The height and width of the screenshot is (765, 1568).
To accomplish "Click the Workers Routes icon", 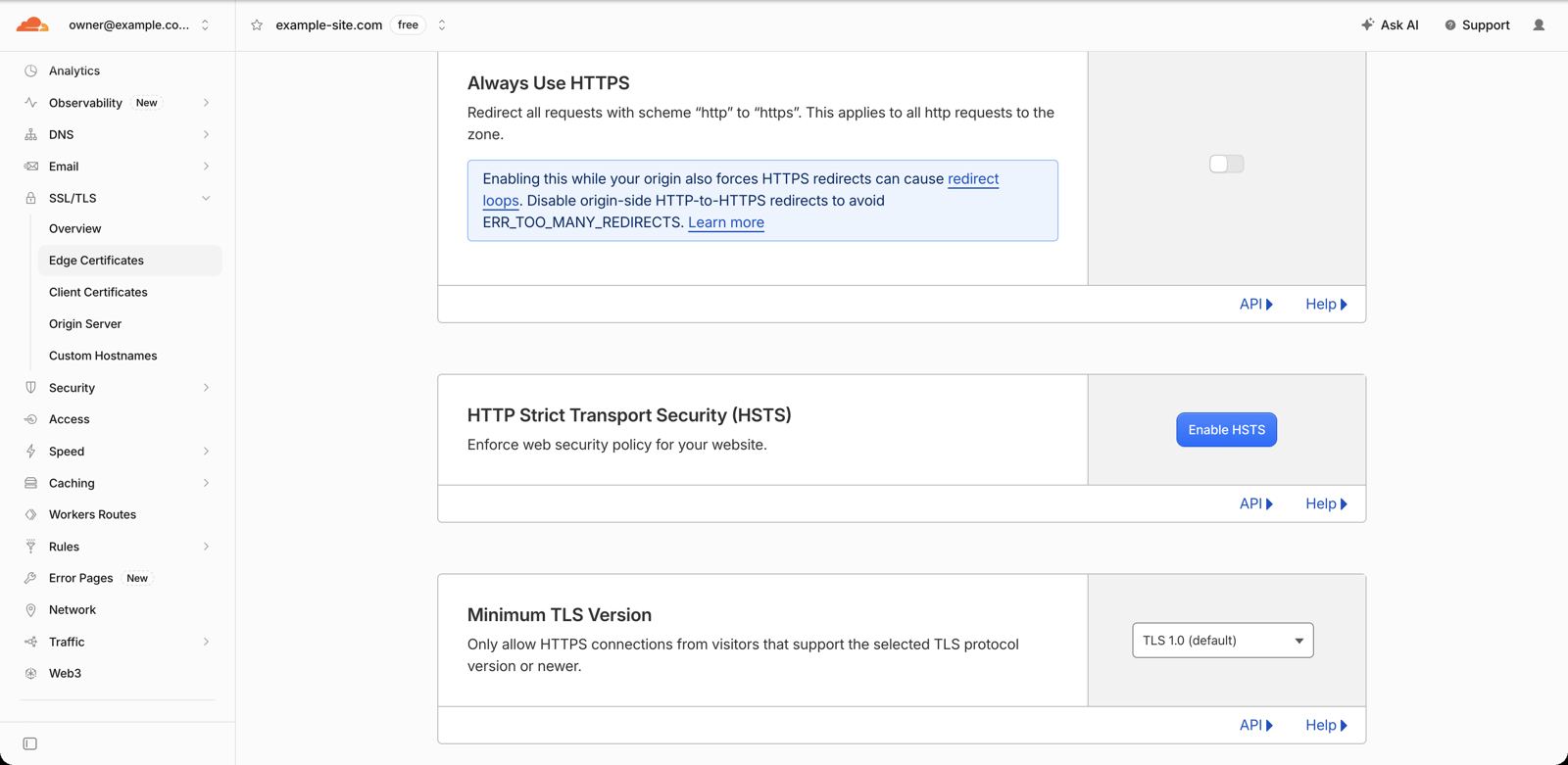I will tap(31, 514).
